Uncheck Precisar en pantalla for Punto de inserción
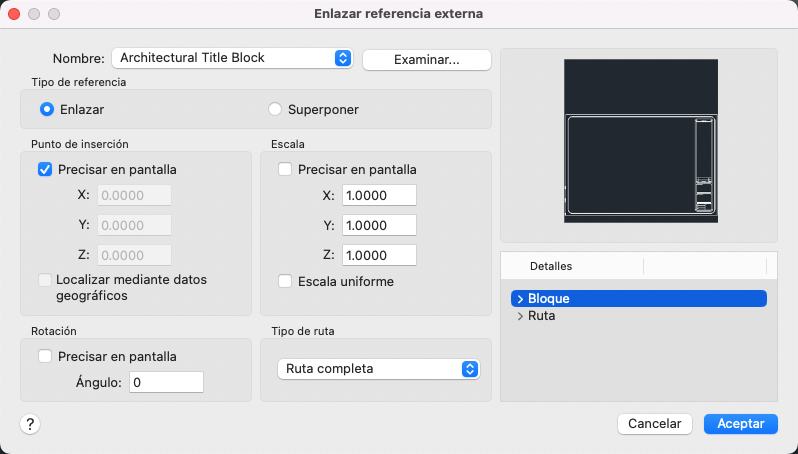 (45, 169)
